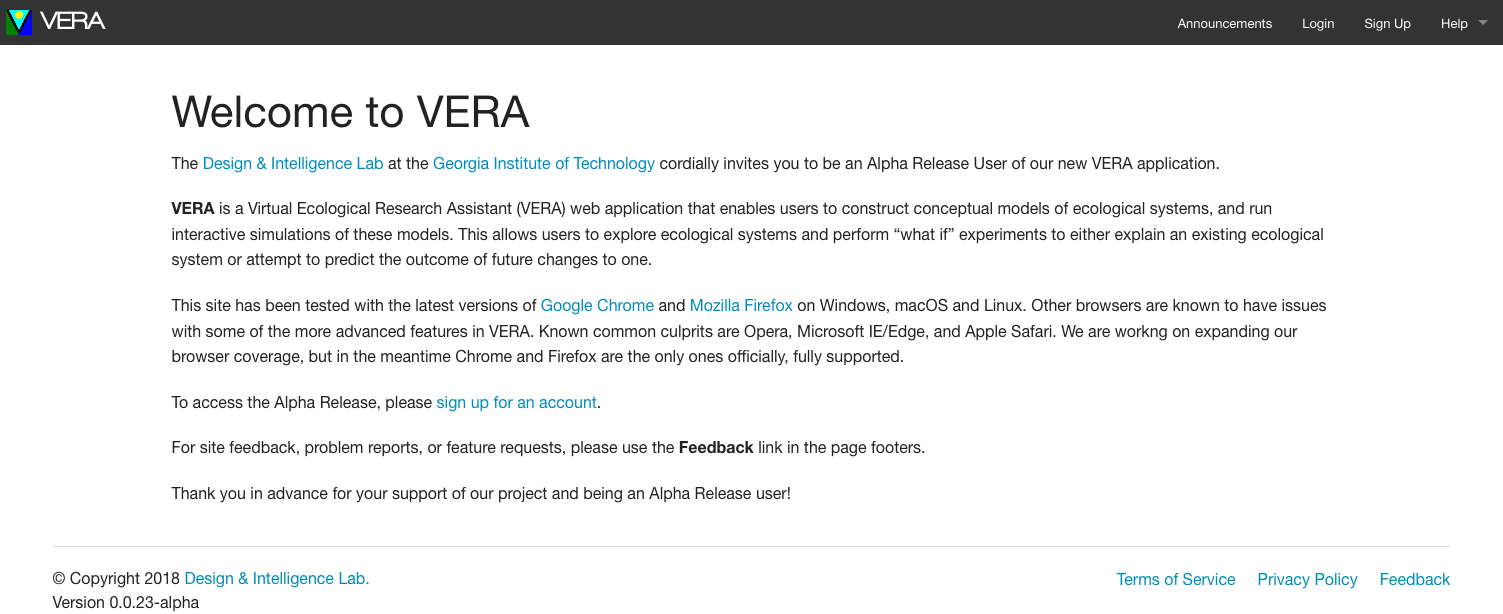Open the Login page from navbar

(x=1317, y=24)
